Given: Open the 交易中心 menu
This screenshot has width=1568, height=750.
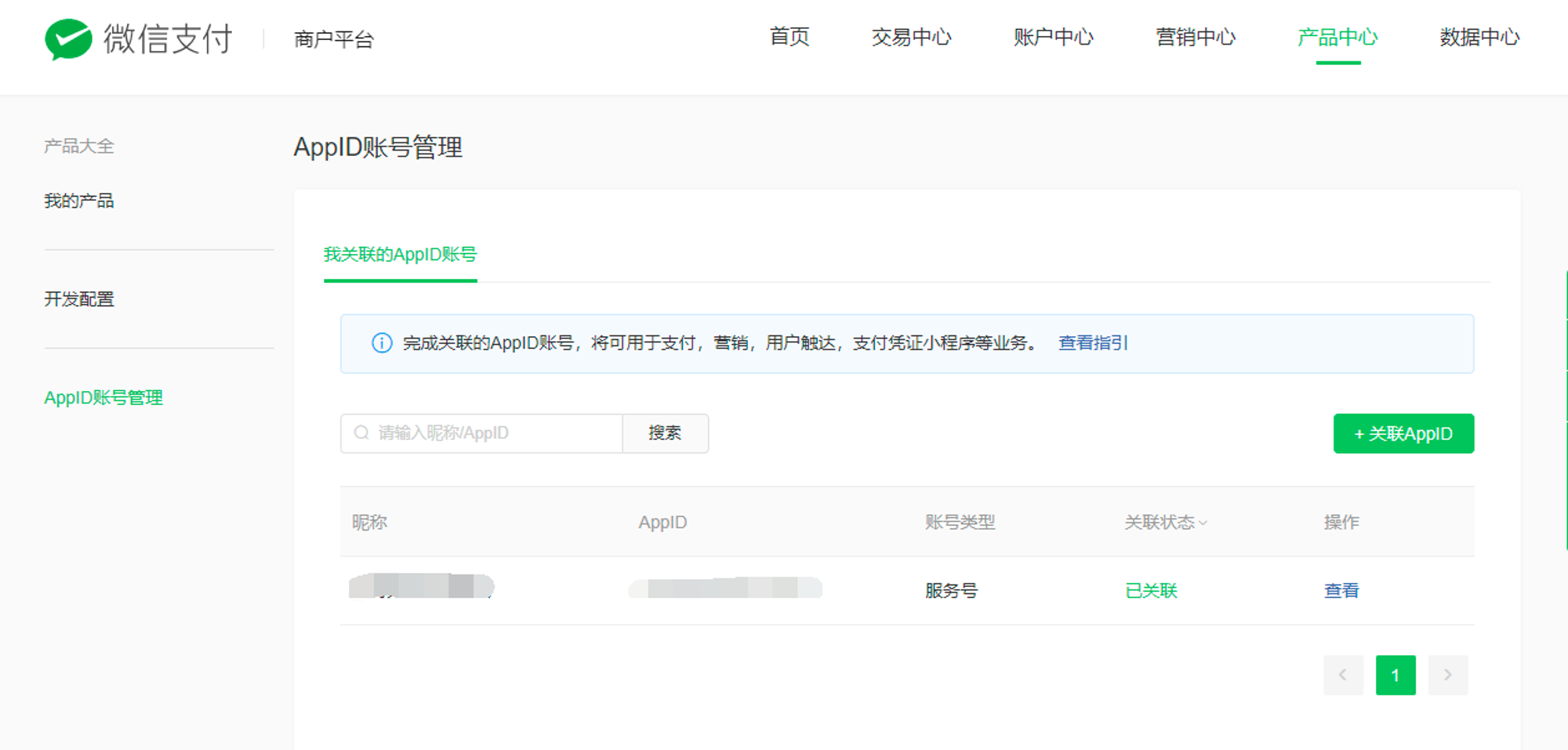Looking at the screenshot, I should click(x=911, y=37).
